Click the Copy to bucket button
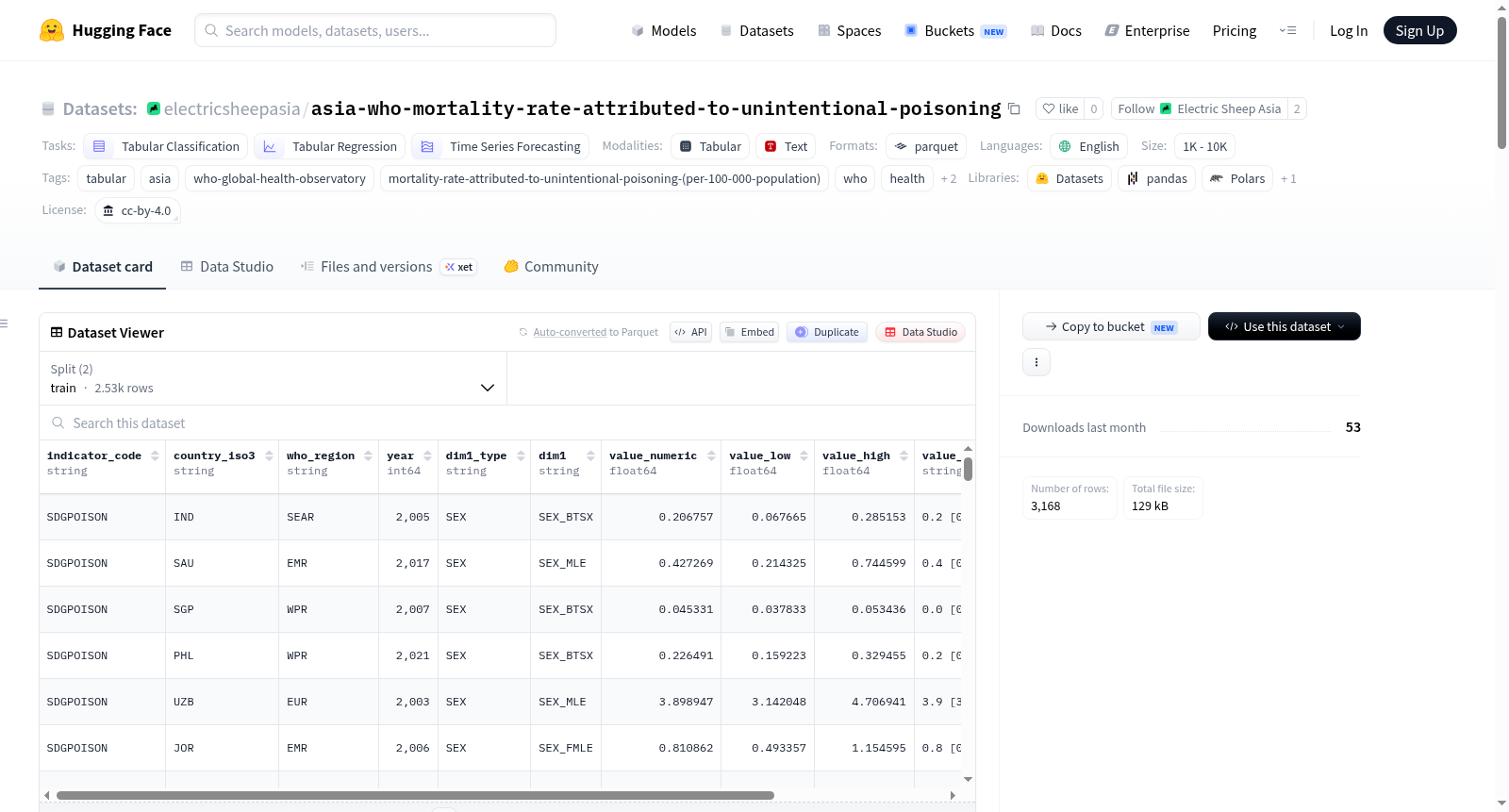The image size is (1509, 812). coord(1111,326)
